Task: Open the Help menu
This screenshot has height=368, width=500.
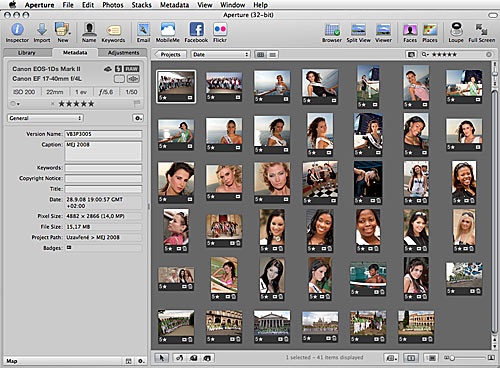Action: pos(260,5)
